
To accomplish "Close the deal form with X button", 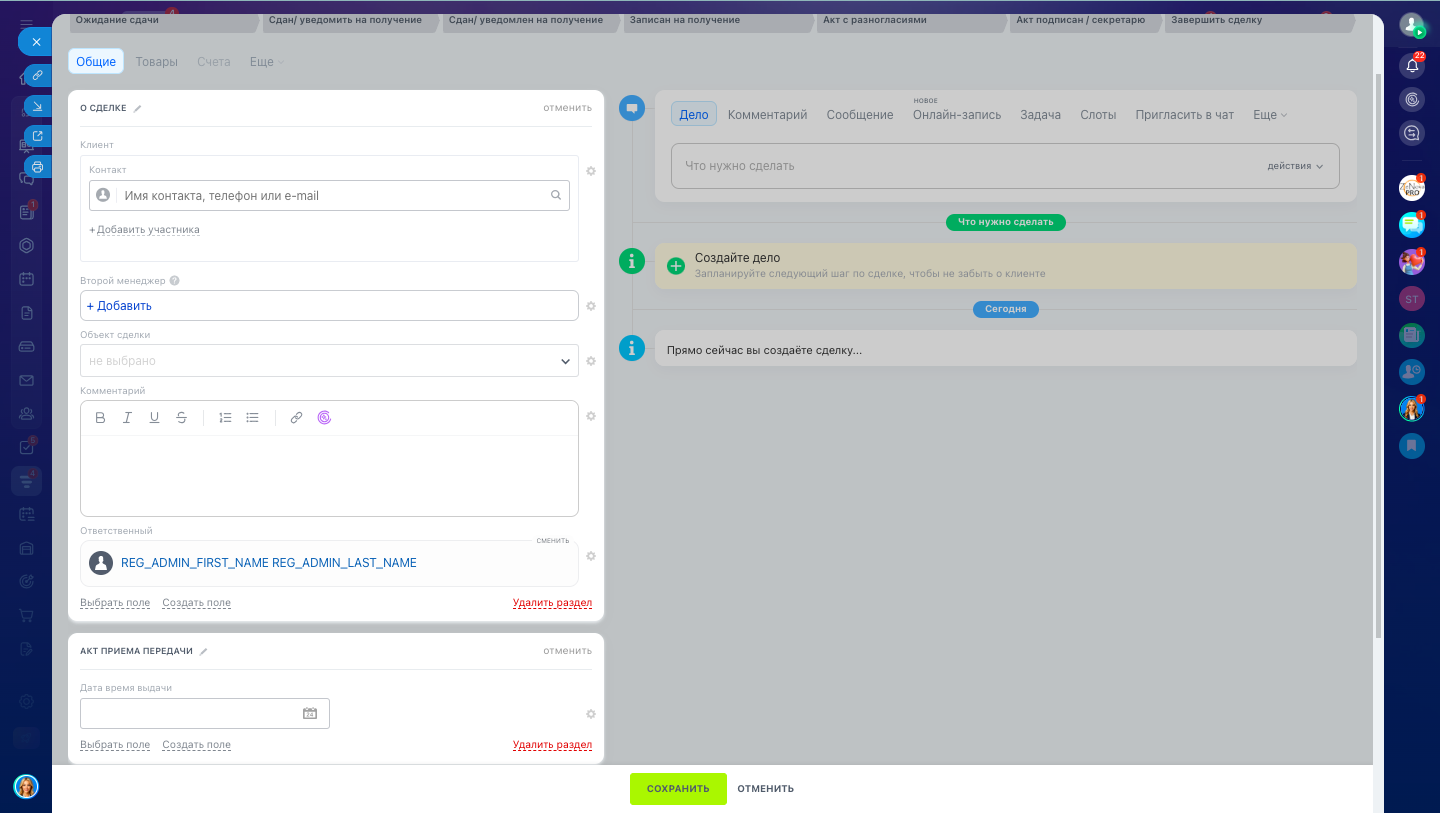I will point(36,42).
